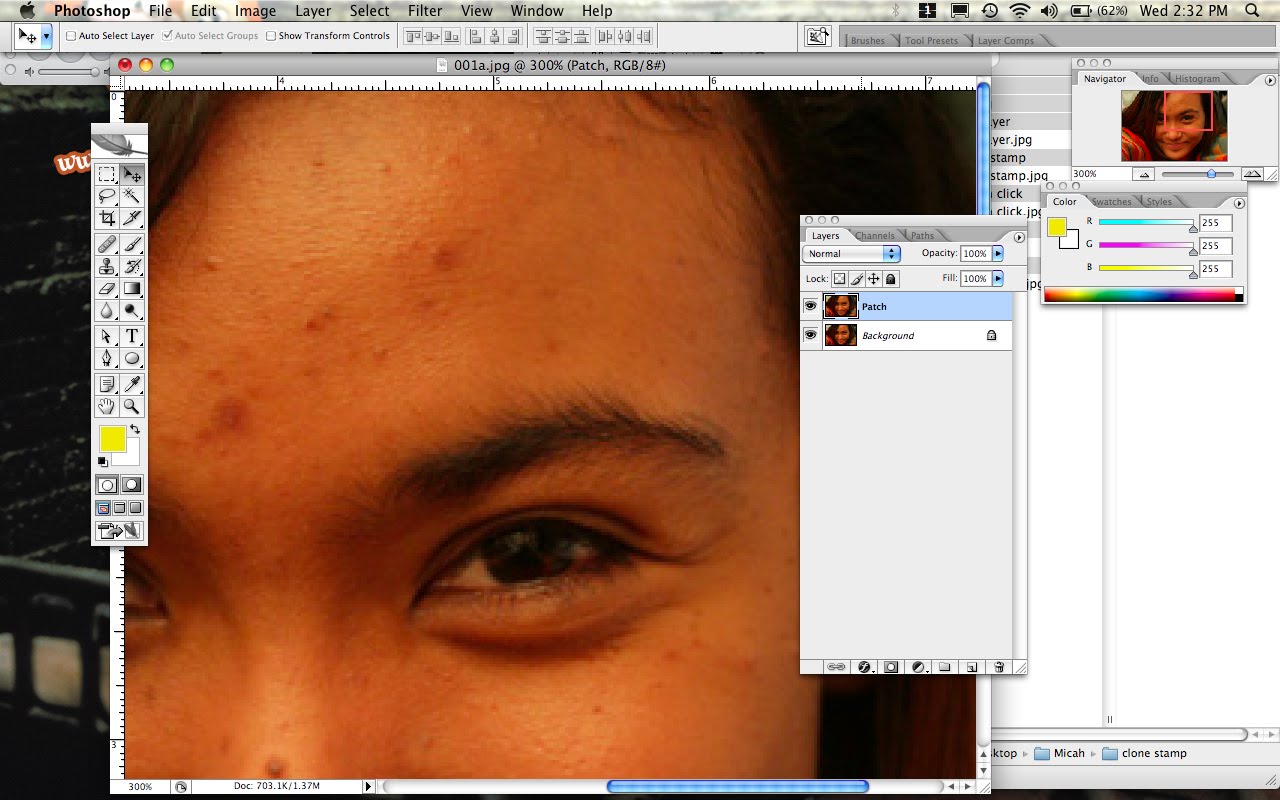Open blend mode Normal dropdown
The image size is (1280, 800).
point(852,254)
